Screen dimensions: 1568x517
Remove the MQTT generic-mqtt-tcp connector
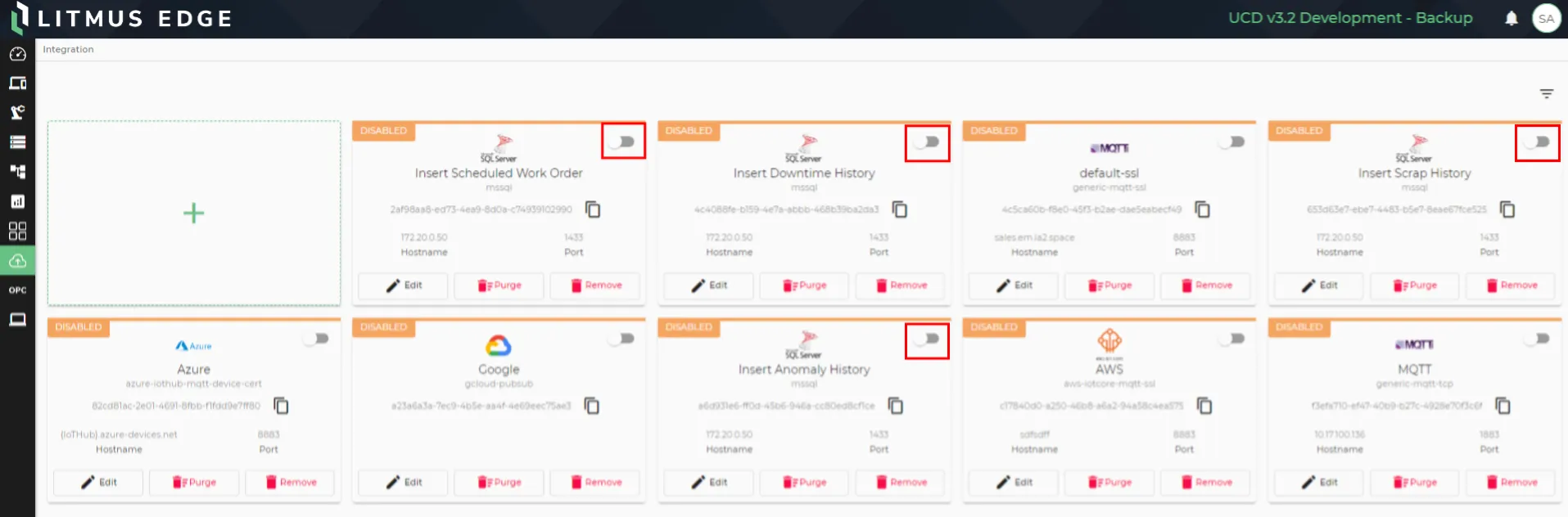click(1512, 483)
